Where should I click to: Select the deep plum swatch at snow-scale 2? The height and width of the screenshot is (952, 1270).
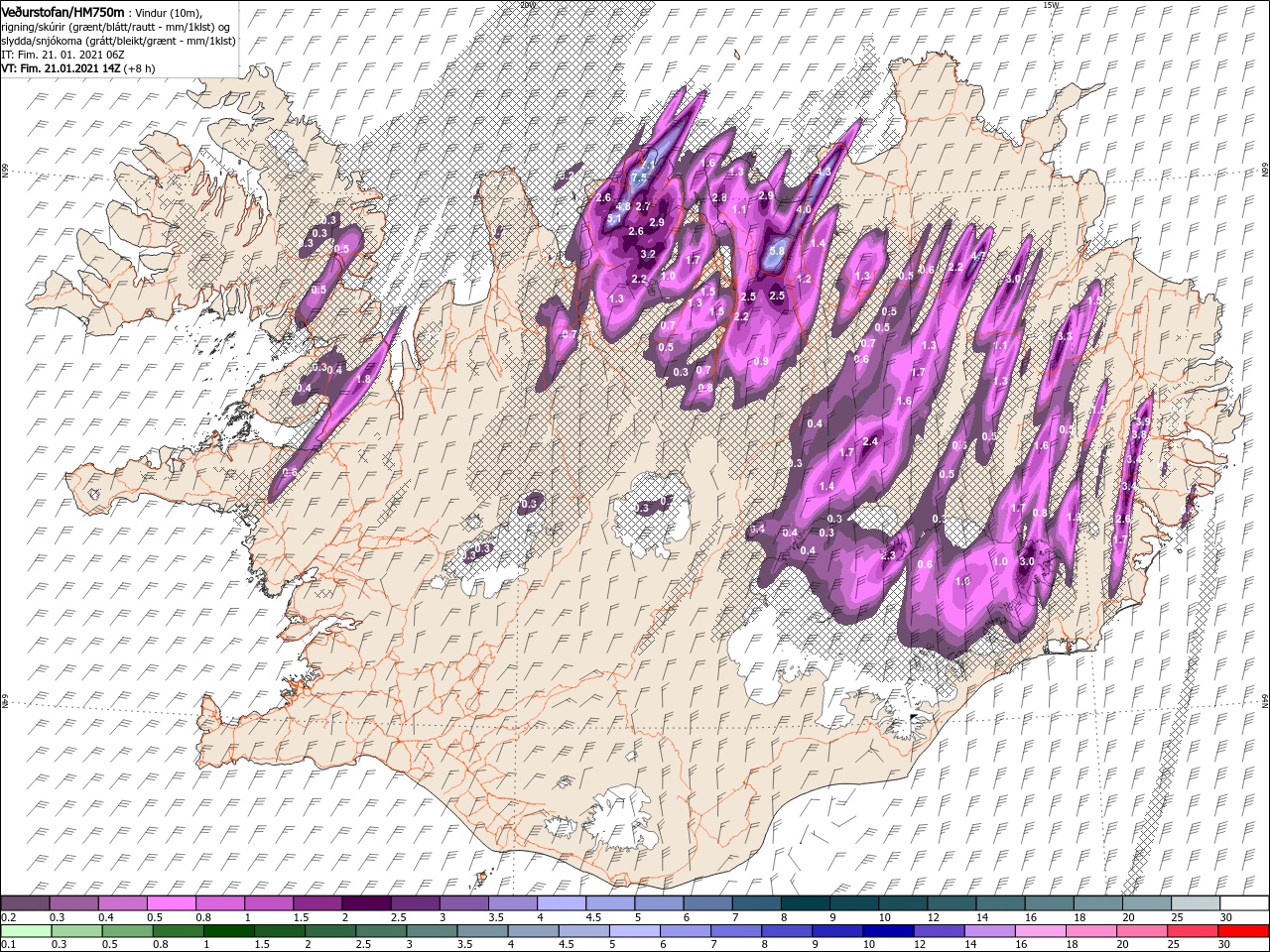(366, 903)
